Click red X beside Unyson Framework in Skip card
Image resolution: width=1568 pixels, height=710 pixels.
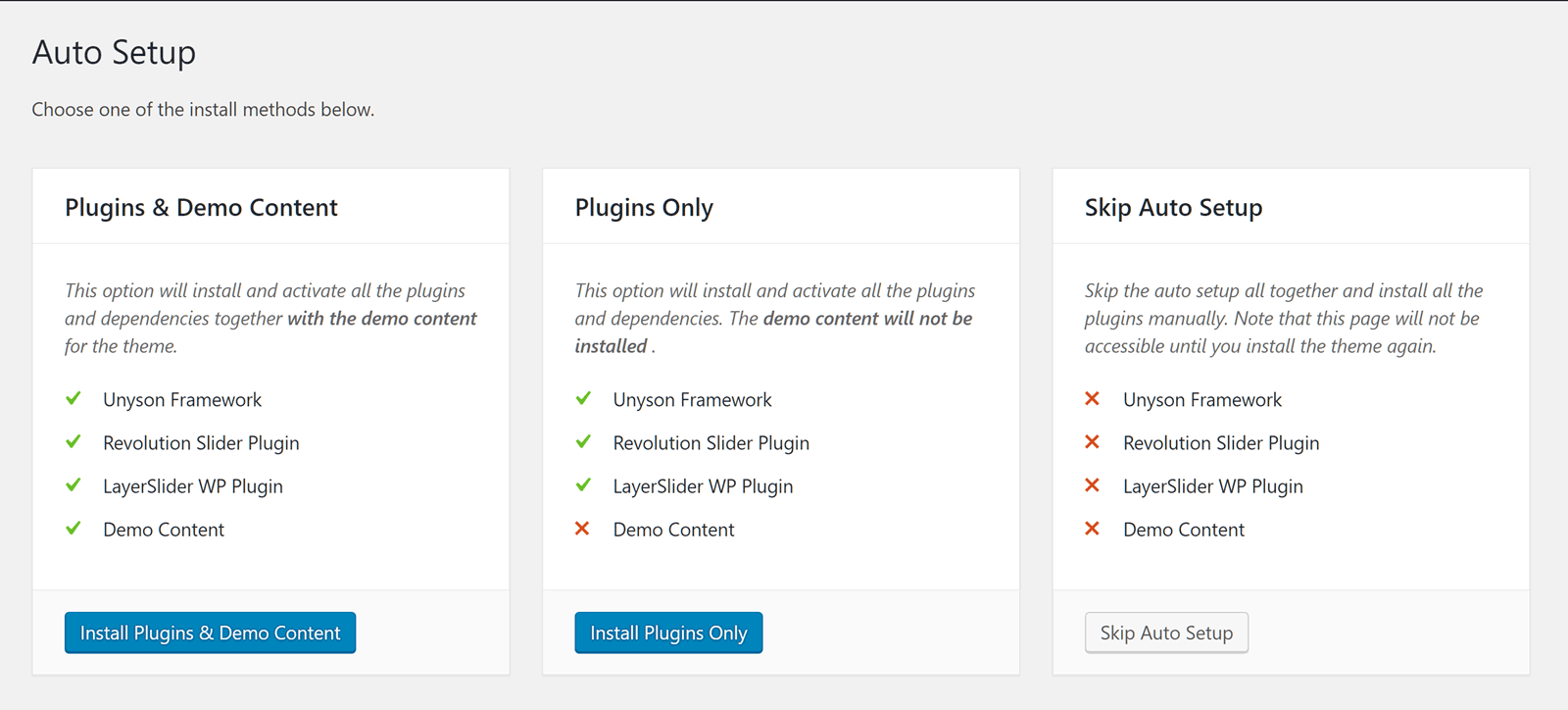pyautogui.click(x=1093, y=399)
